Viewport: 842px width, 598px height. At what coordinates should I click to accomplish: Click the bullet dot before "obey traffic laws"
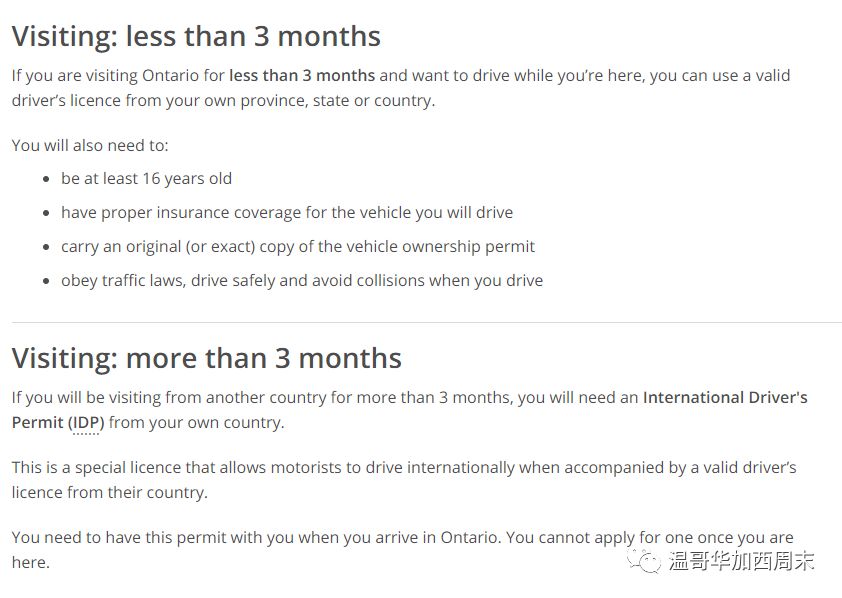pos(46,282)
